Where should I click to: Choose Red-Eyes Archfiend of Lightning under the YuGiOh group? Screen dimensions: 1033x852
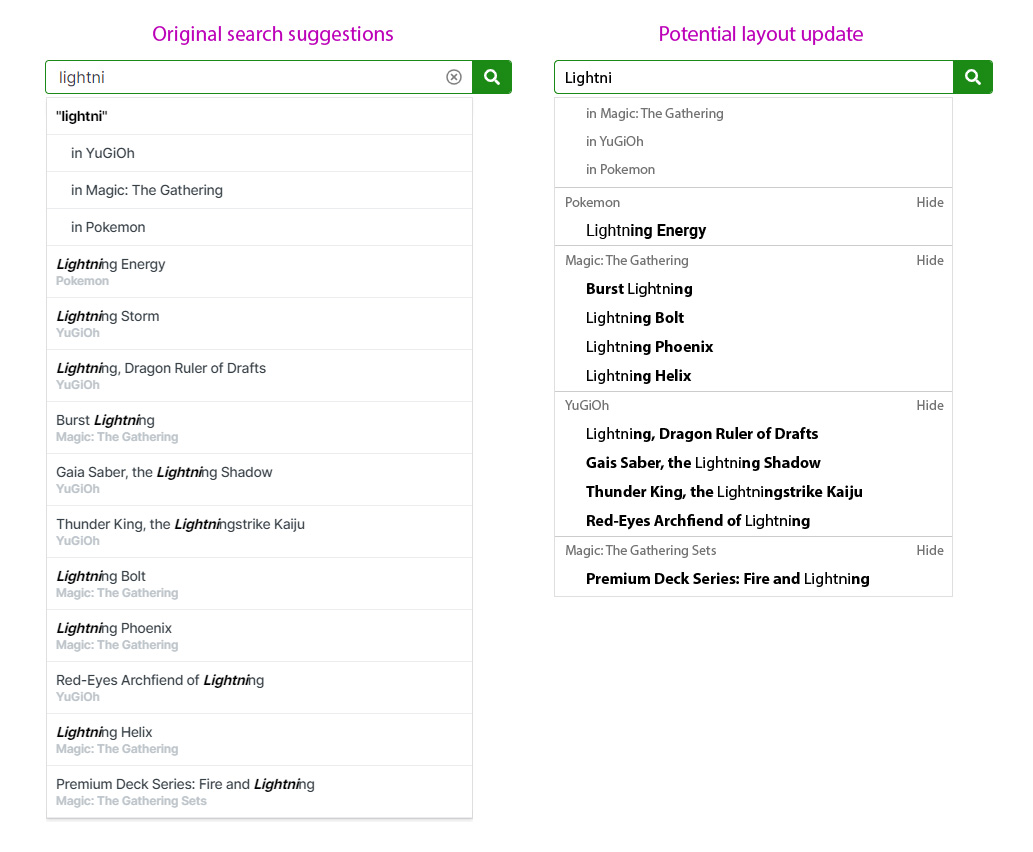click(698, 521)
